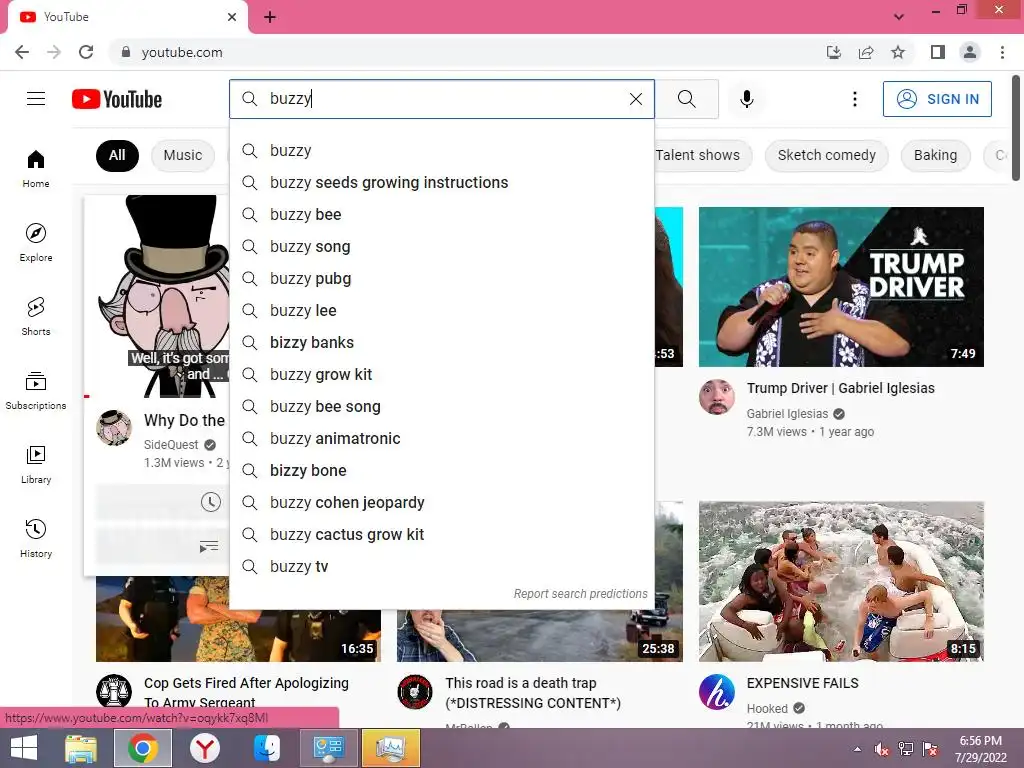
Task: Click inside the search field containing buzzy
Action: click(x=441, y=99)
